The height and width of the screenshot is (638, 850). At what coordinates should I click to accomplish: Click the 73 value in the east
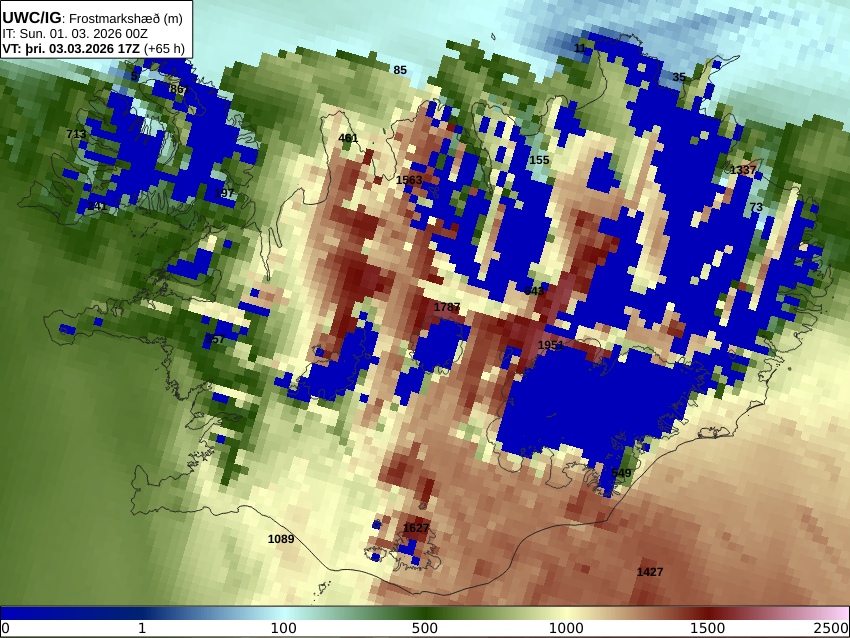pos(756,207)
